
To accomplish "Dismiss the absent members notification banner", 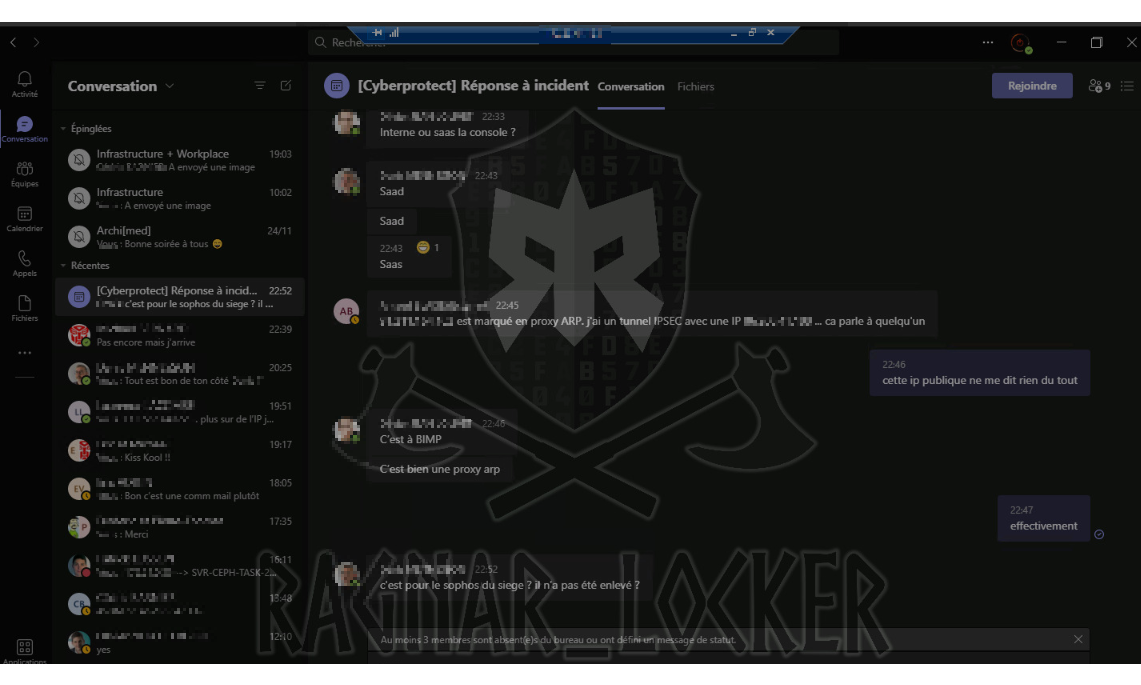I will [x=1078, y=639].
